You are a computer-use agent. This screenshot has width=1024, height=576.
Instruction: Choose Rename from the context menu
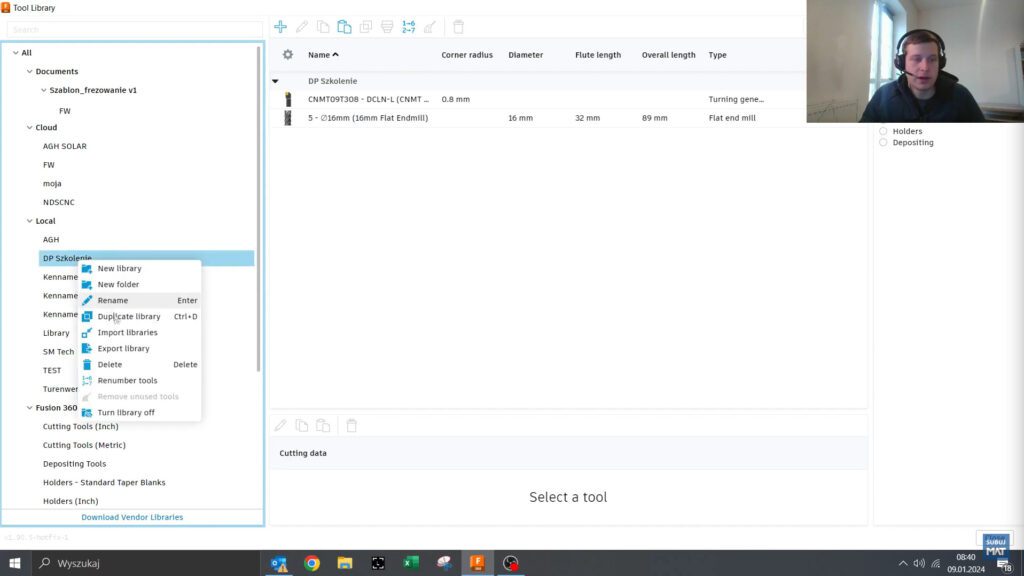click(113, 300)
